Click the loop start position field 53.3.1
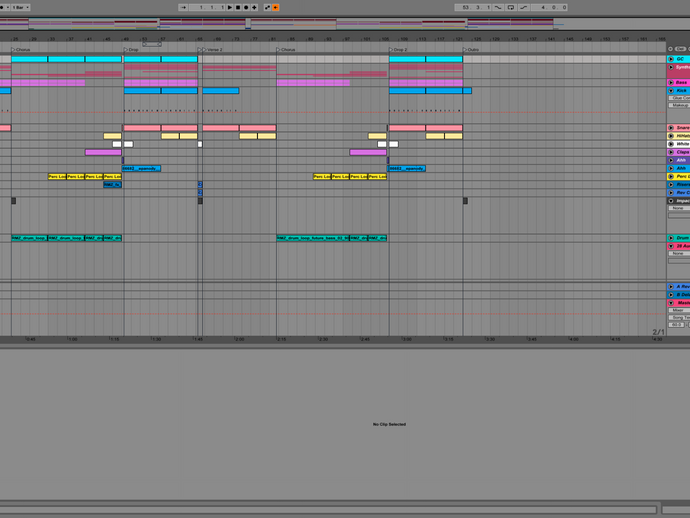690x518 pixels. 473,7
